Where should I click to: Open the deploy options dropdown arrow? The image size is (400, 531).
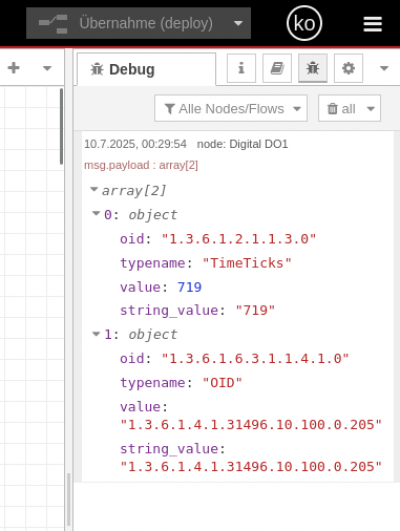pyautogui.click(x=238, y=23)
